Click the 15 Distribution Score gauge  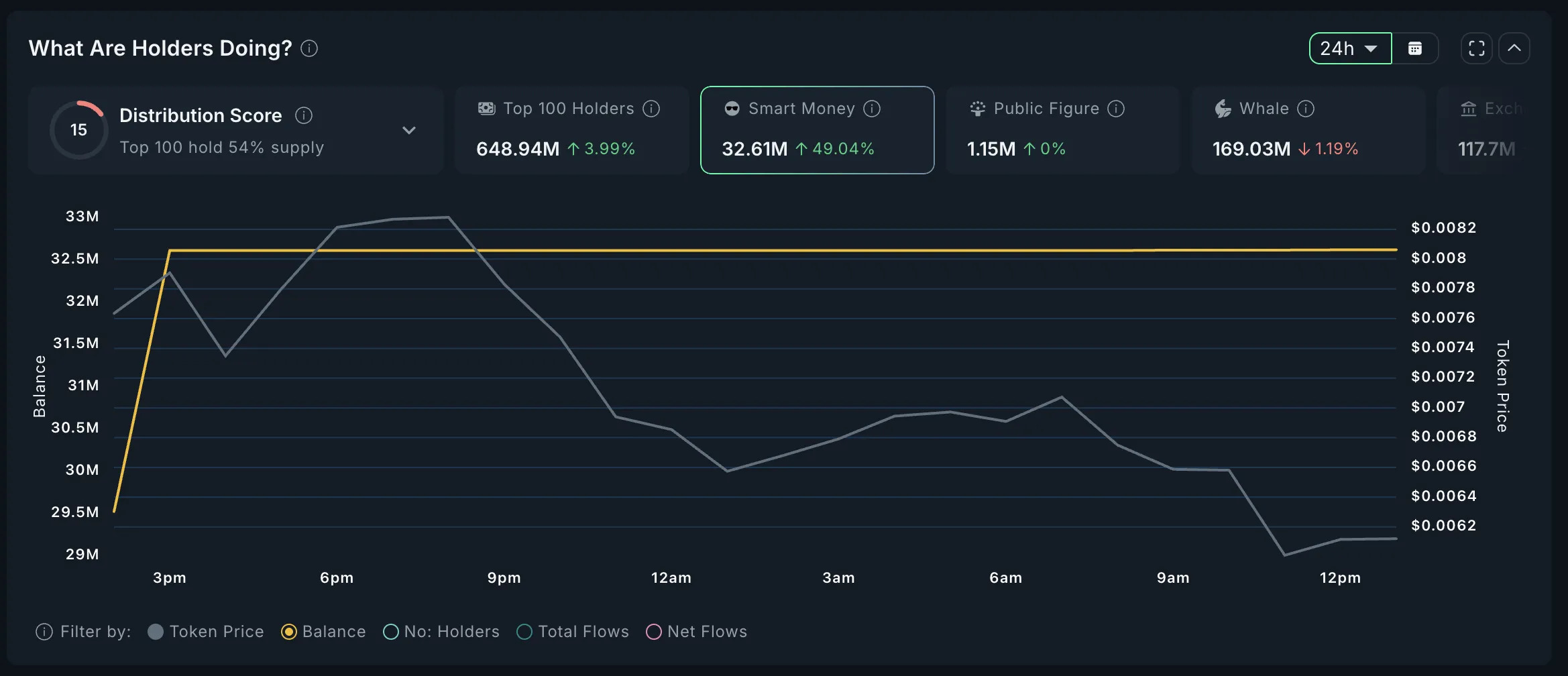coord(78,129)
